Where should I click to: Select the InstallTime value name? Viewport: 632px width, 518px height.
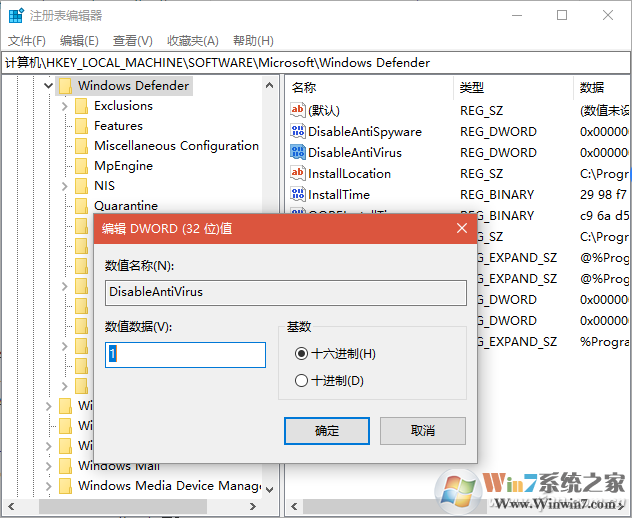(339, 194)
